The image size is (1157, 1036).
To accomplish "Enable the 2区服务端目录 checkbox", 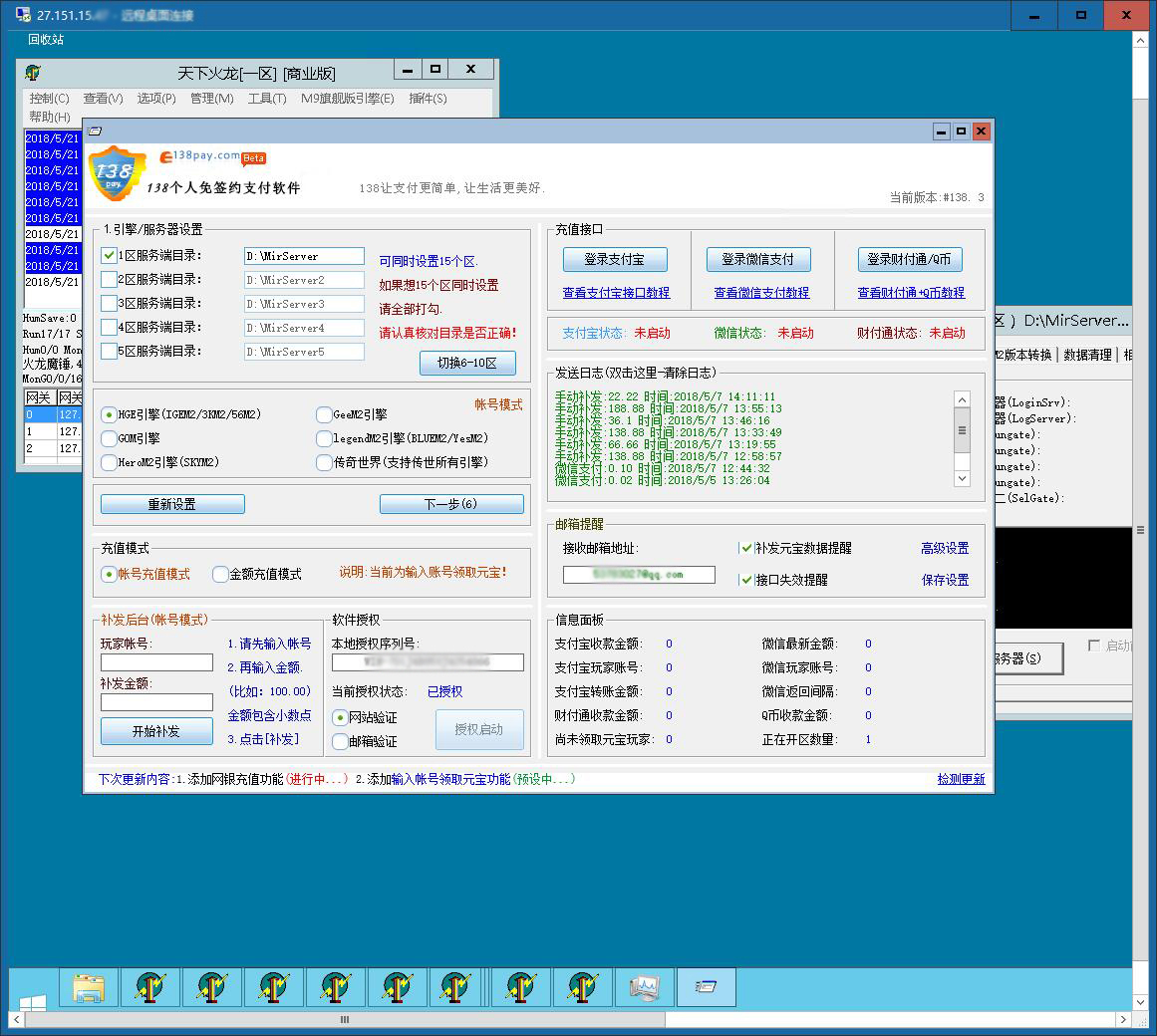I will coord(110,280).
